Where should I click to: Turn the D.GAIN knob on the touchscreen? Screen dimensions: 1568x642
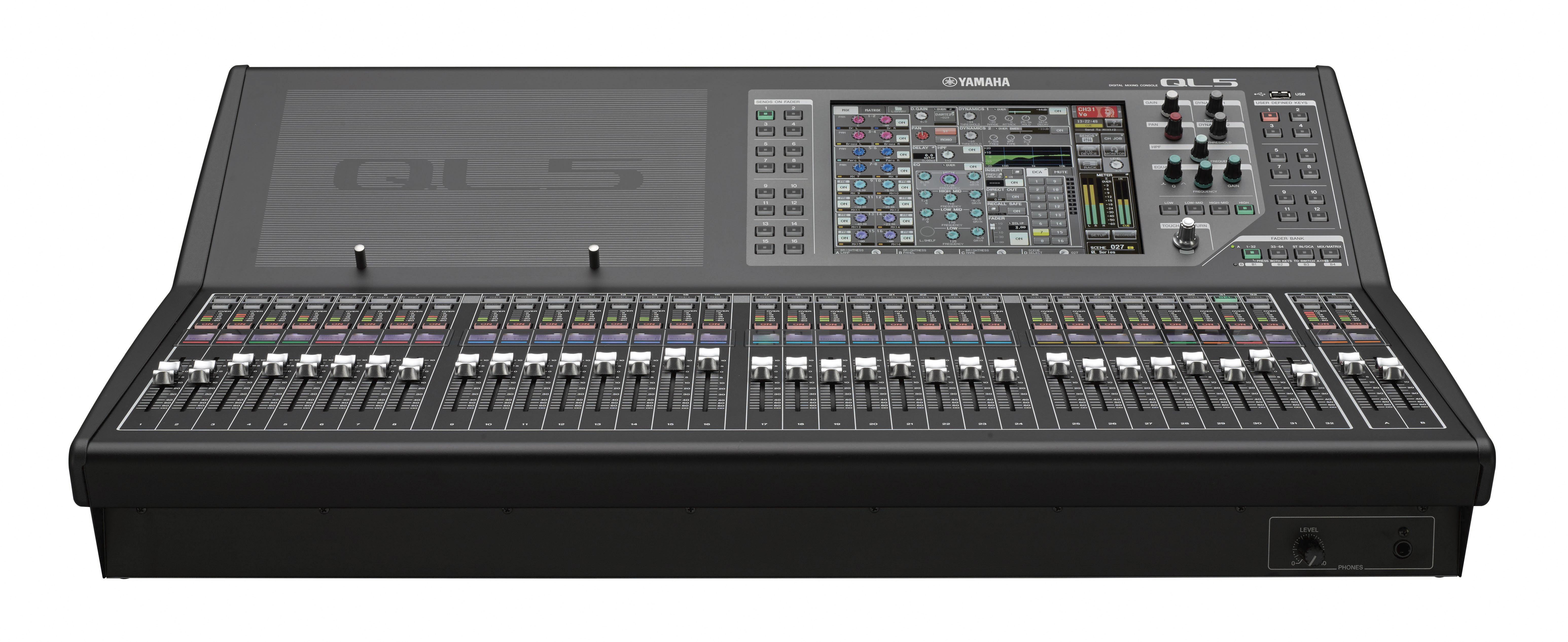click(x=922, y=116)
